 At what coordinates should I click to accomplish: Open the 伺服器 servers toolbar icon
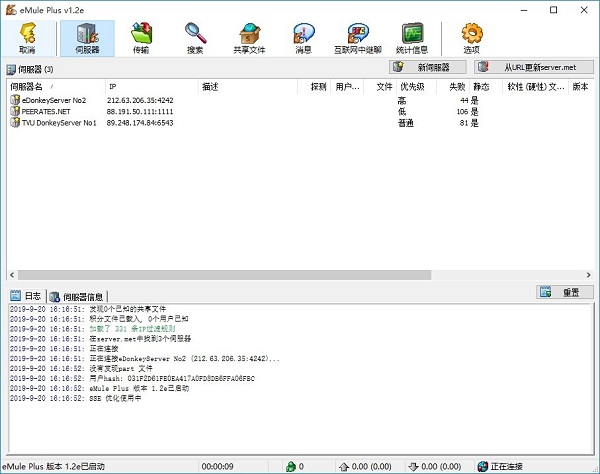coord(88,38)
